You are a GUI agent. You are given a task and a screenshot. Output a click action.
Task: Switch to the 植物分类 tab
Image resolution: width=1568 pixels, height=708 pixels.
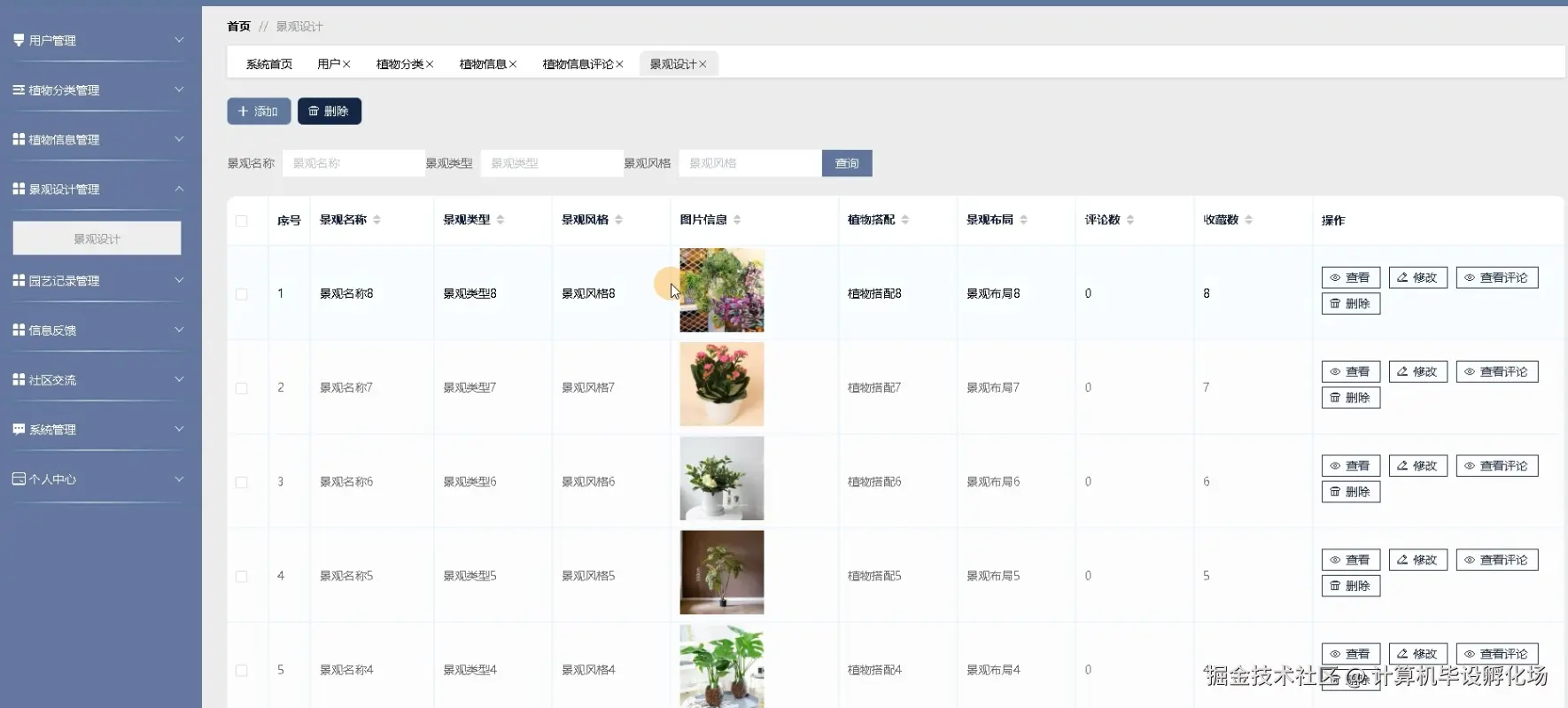400,64
